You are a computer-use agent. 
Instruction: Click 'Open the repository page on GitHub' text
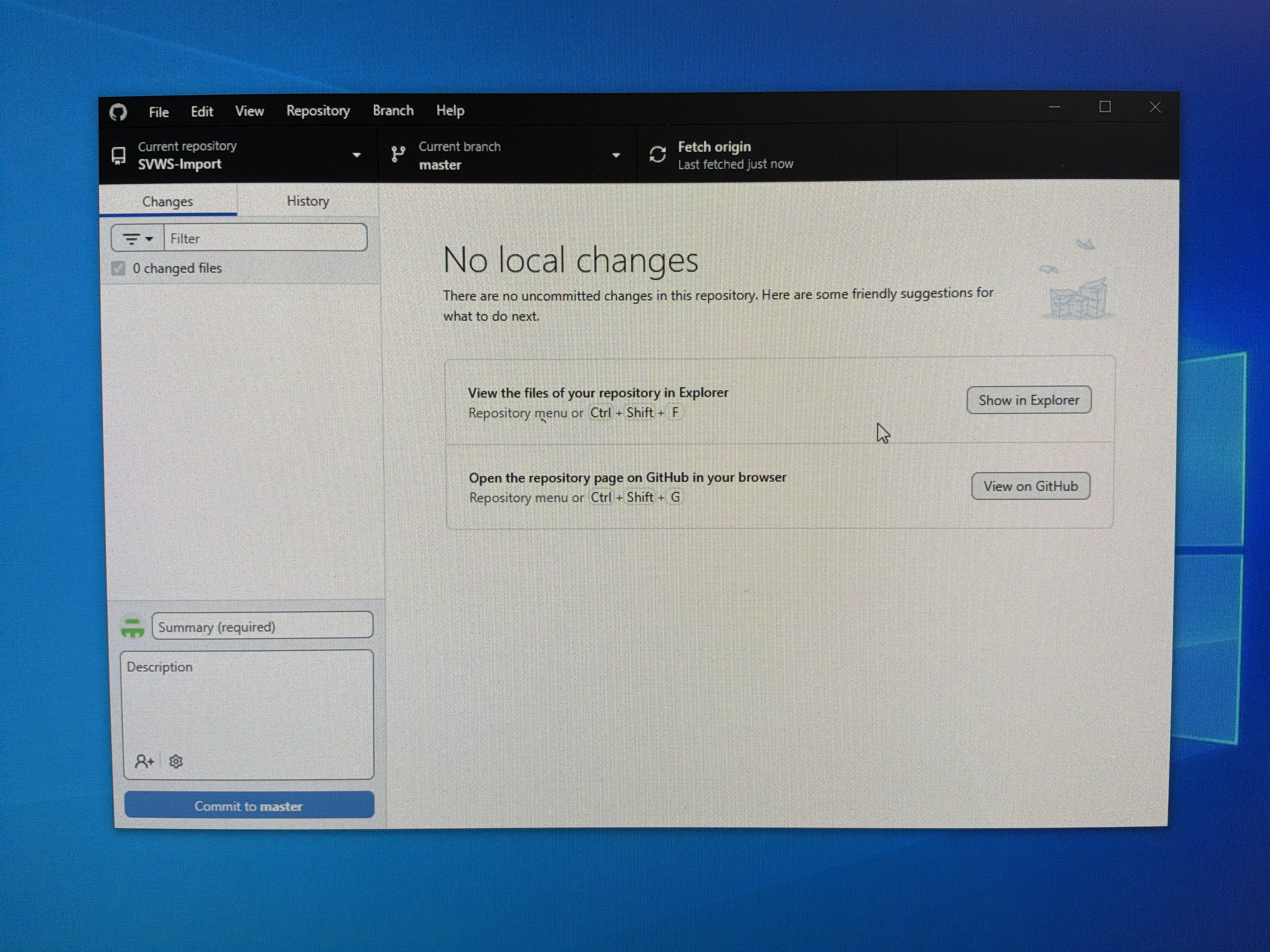click(627, 478)
